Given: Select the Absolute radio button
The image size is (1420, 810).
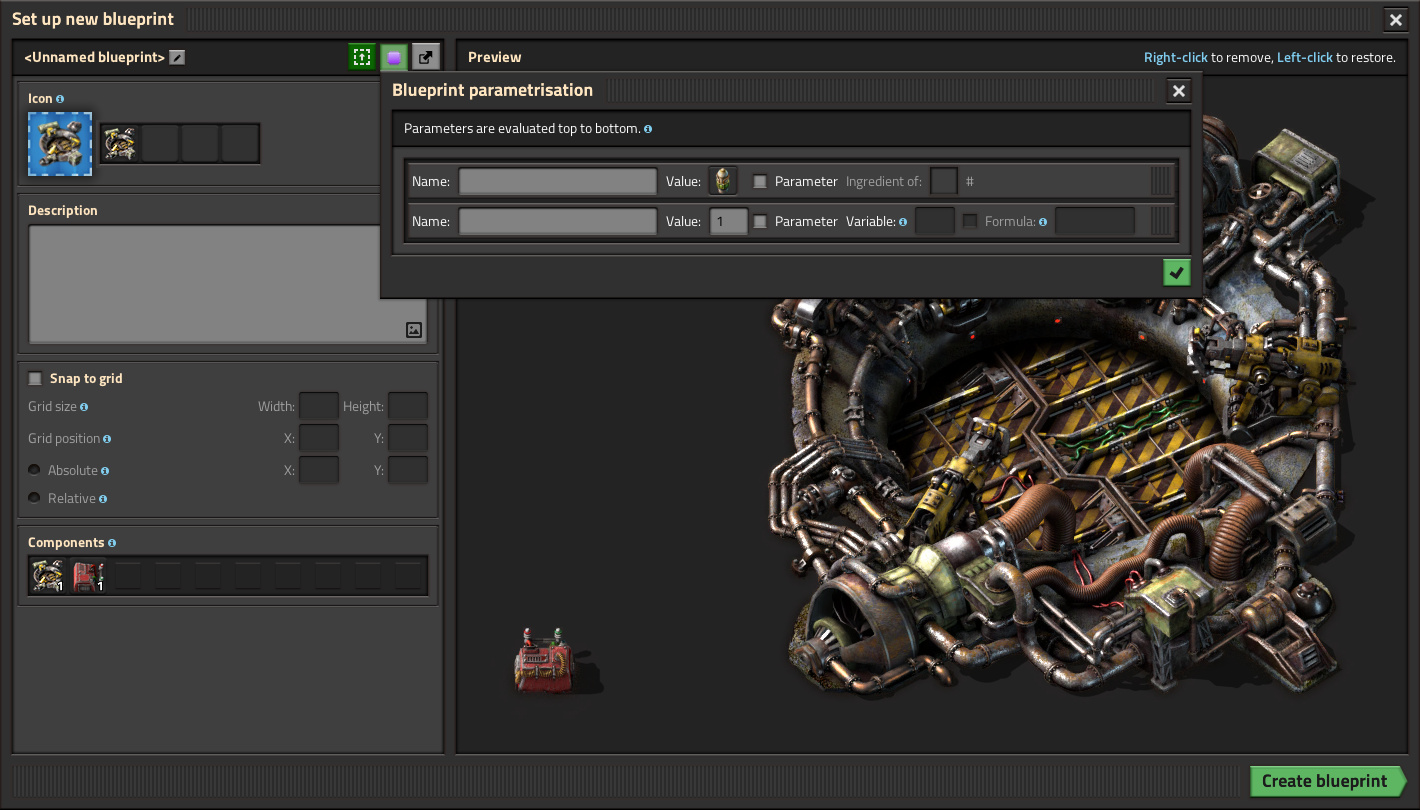Looking at the screenshot, I should pos(35,470).
